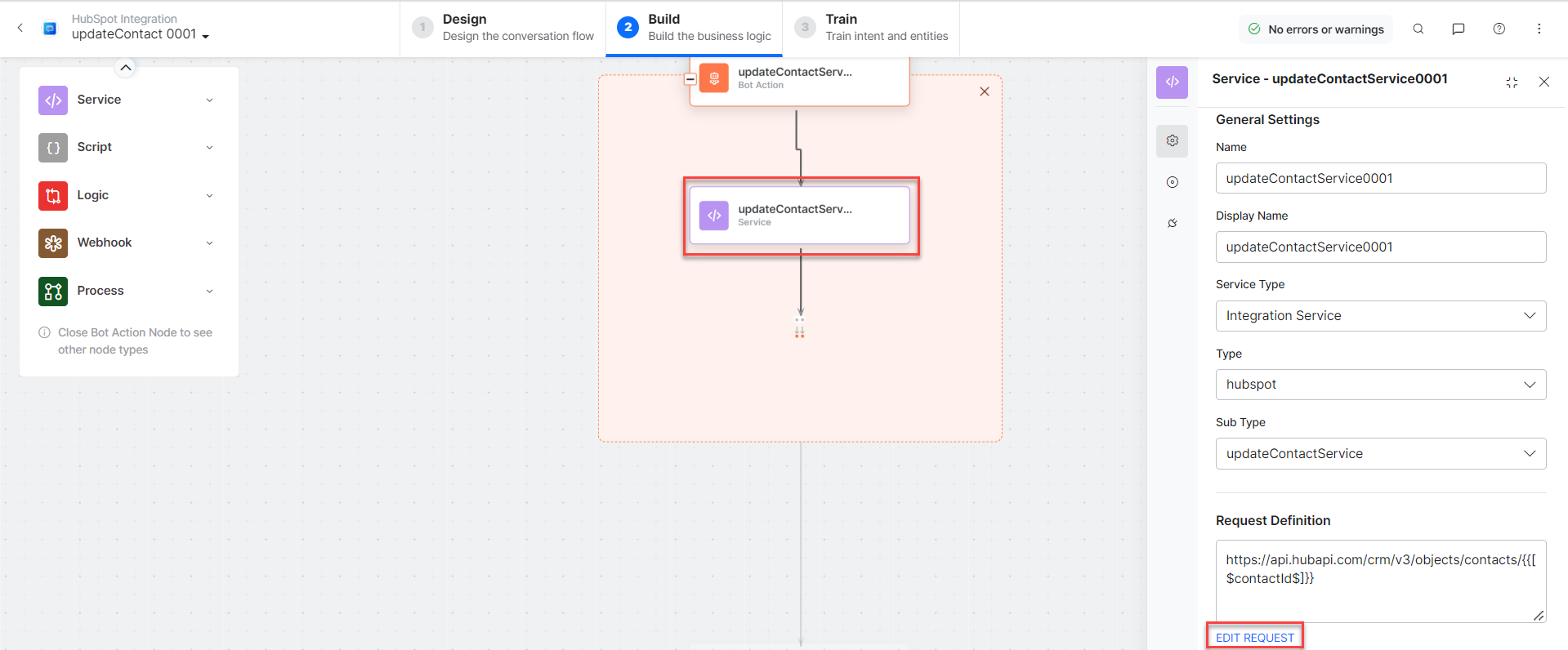Expand the Logic node category
Viewport: 1568px width, 650px height.
click(209, 196)
